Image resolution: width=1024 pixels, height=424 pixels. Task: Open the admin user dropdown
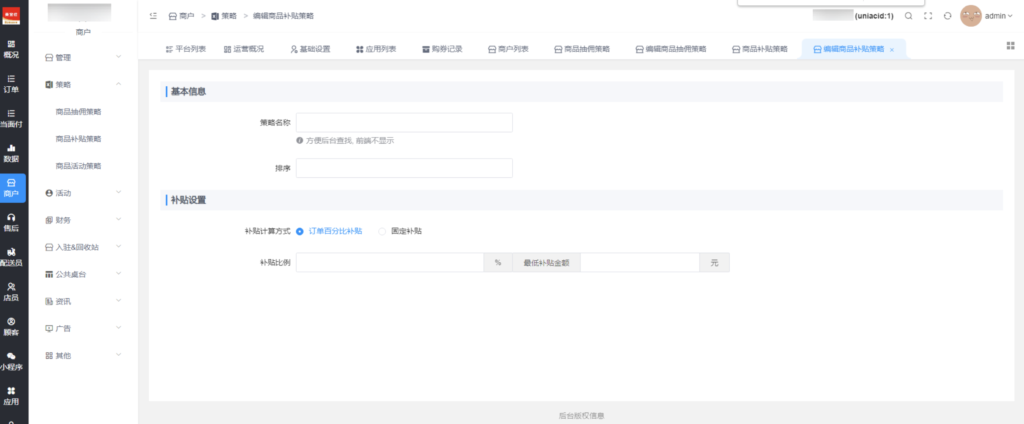click(1000, 16)
